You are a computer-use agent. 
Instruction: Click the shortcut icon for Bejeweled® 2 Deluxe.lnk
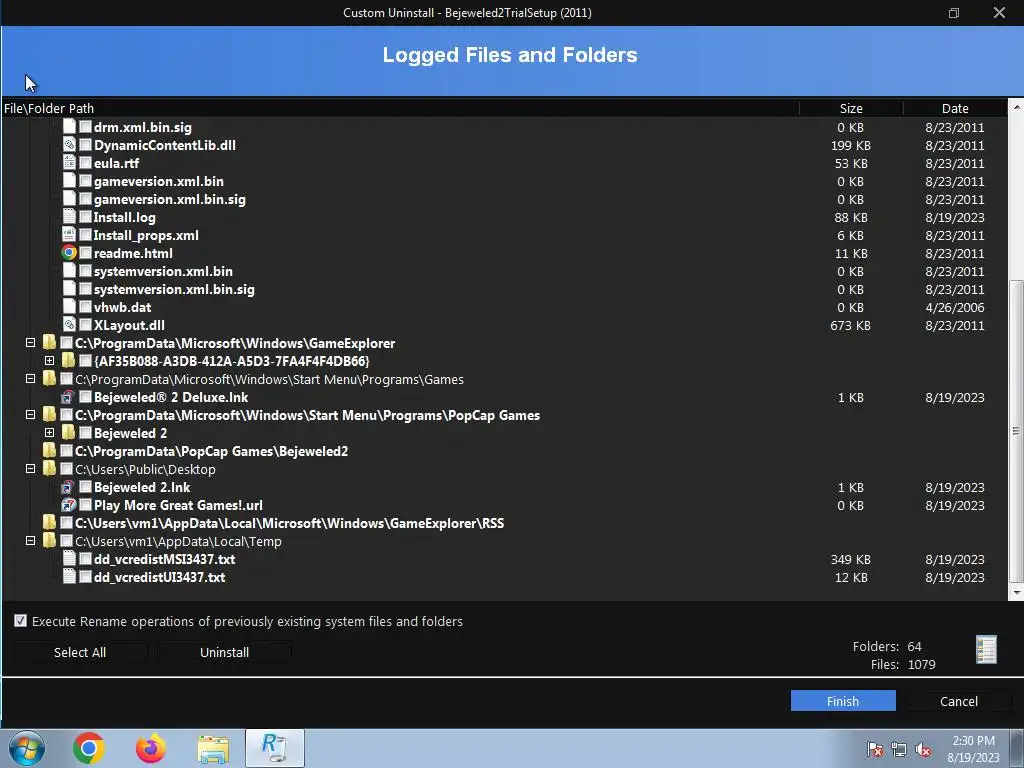tap(68, 396)
